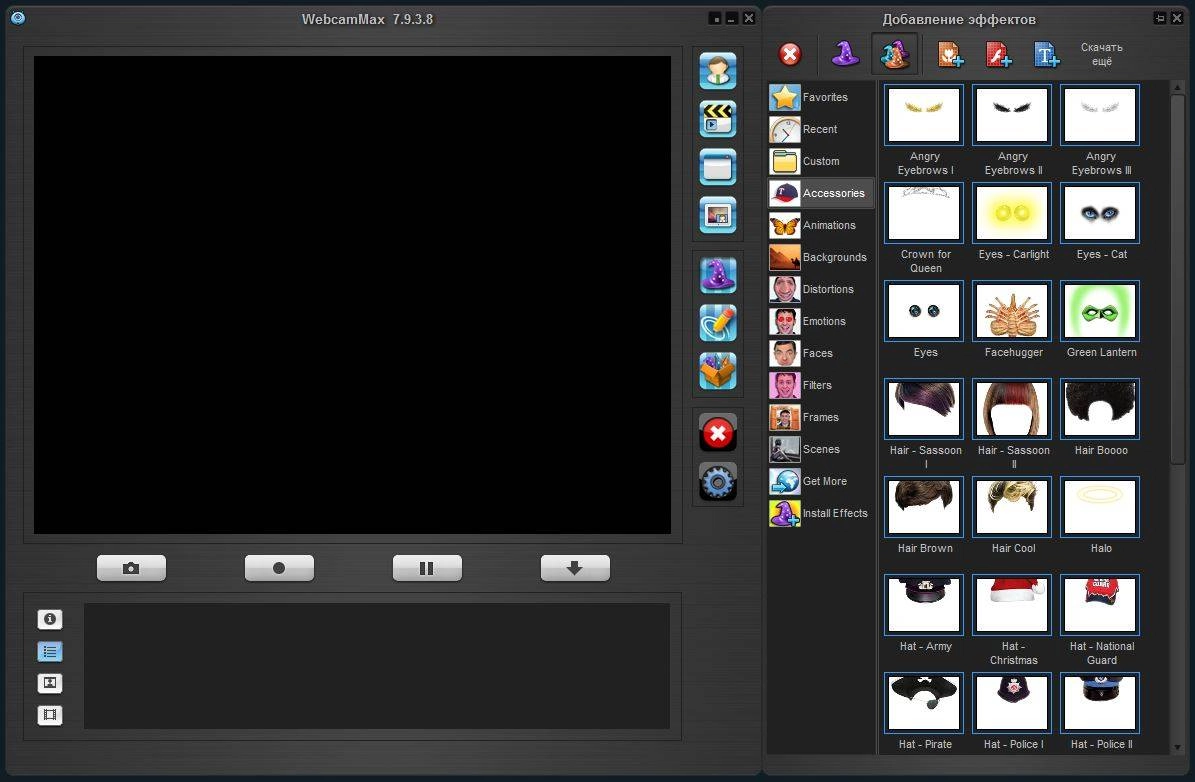
Task: Apply the Eyes - Cat effect
Action: point(1100,213)
